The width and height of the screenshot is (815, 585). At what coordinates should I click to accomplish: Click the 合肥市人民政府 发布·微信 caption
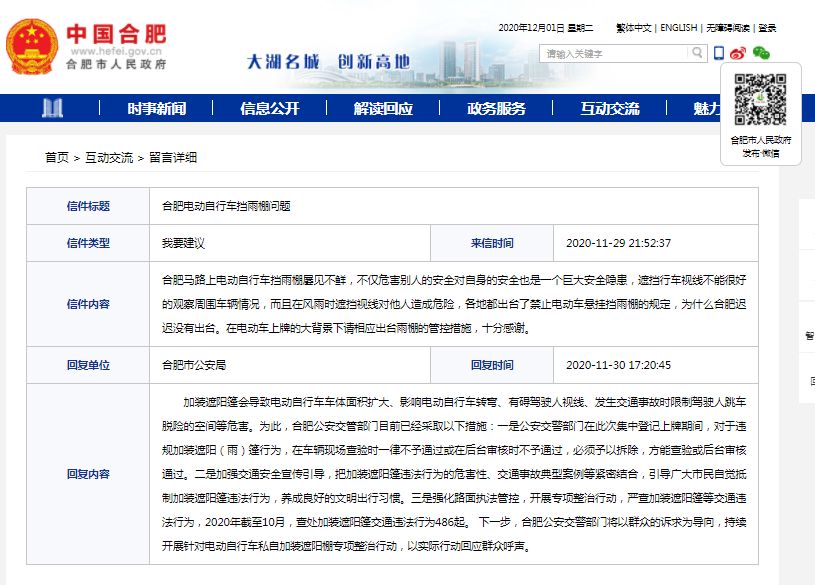[x=761, y=146]
